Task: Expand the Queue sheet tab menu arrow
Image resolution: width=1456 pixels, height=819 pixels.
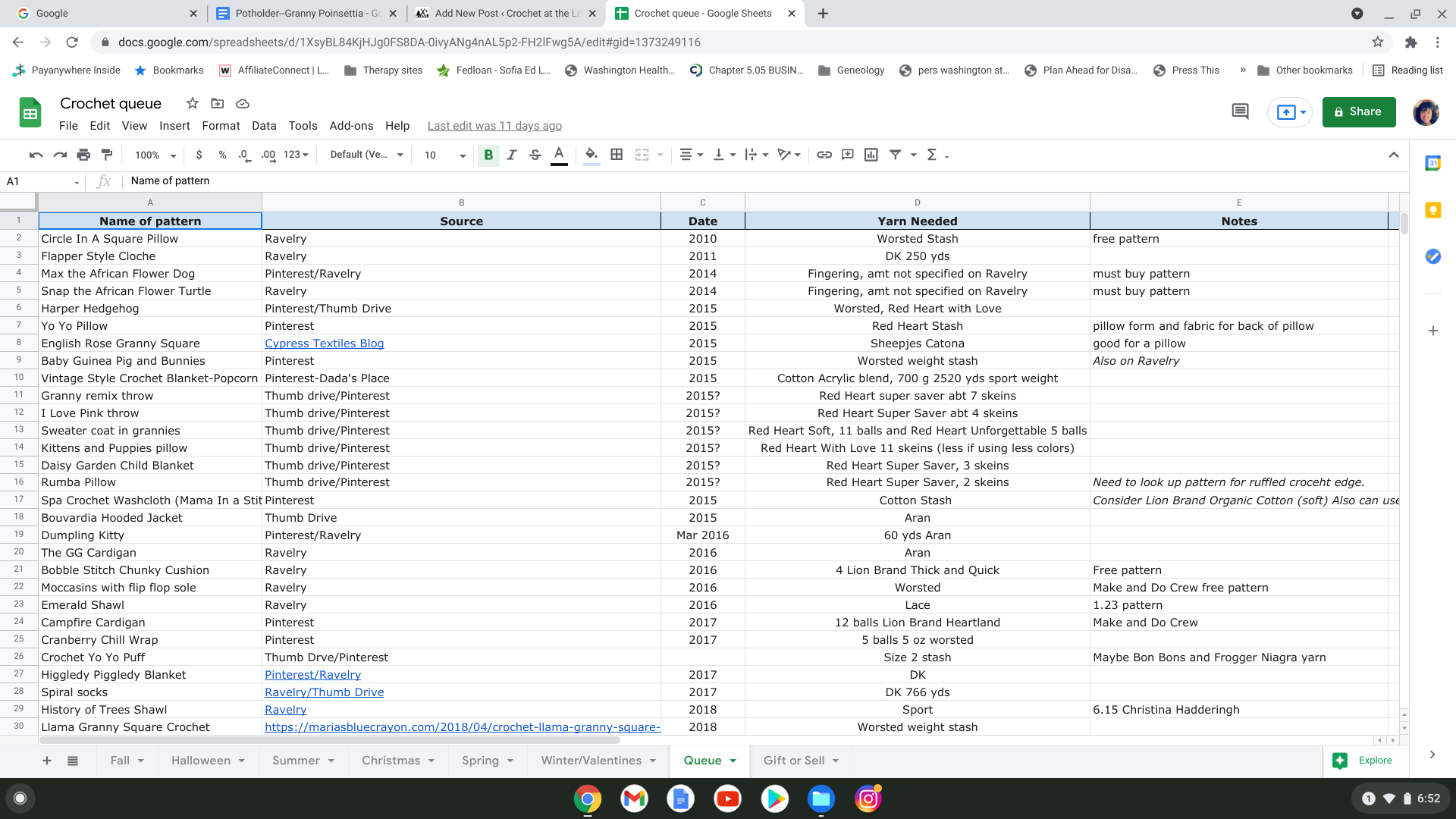Action: 733,761
